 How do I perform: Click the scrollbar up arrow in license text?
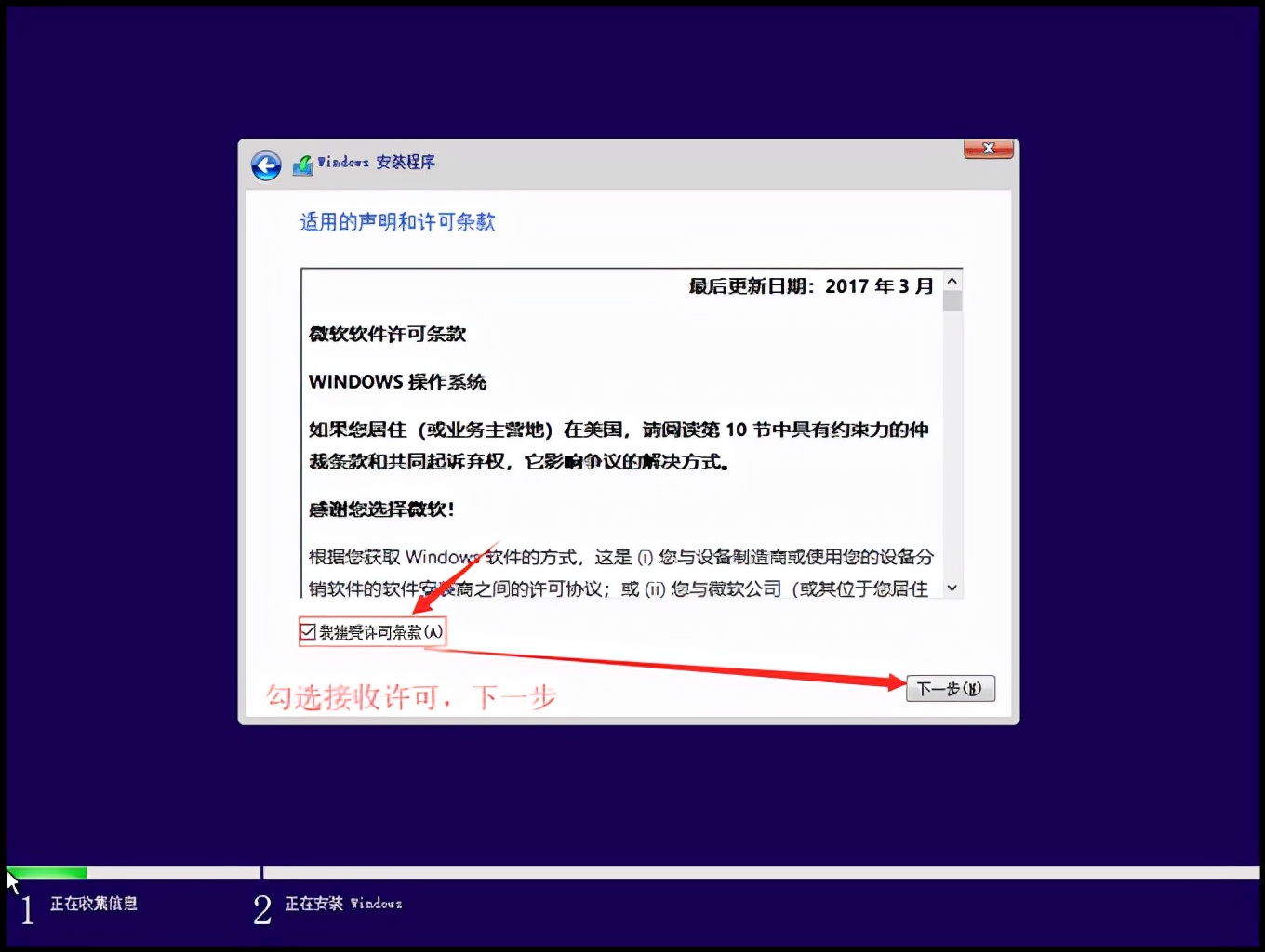(x=952, y=279)
